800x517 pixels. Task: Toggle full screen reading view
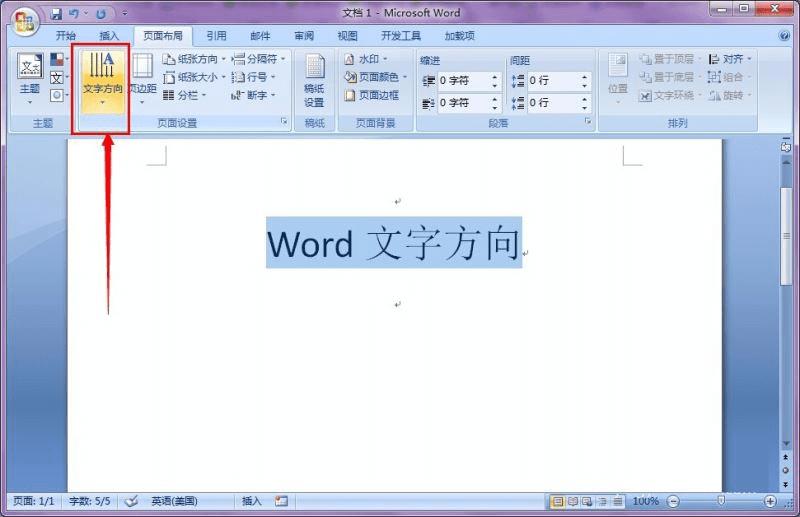572,502
